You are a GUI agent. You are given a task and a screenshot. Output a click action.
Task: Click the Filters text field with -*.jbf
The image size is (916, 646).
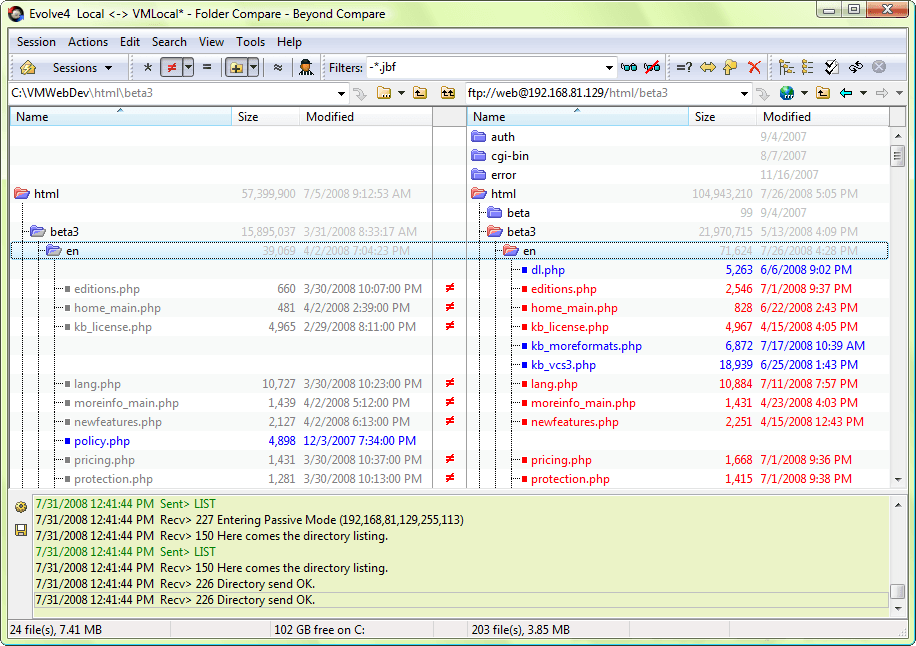pyautogui.click(x=485, y=68)
